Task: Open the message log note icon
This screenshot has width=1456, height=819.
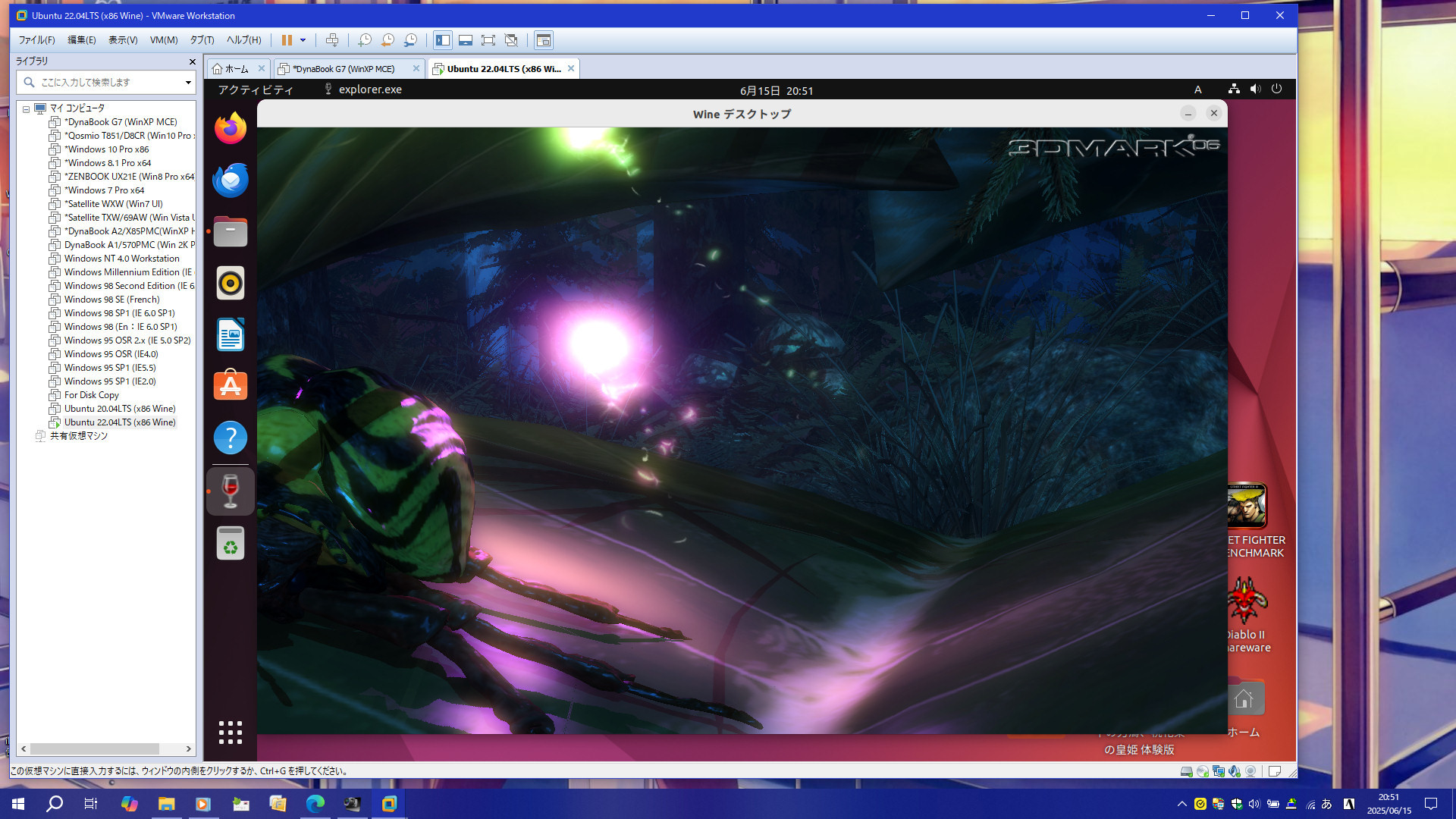Action: click(1275, 771)
